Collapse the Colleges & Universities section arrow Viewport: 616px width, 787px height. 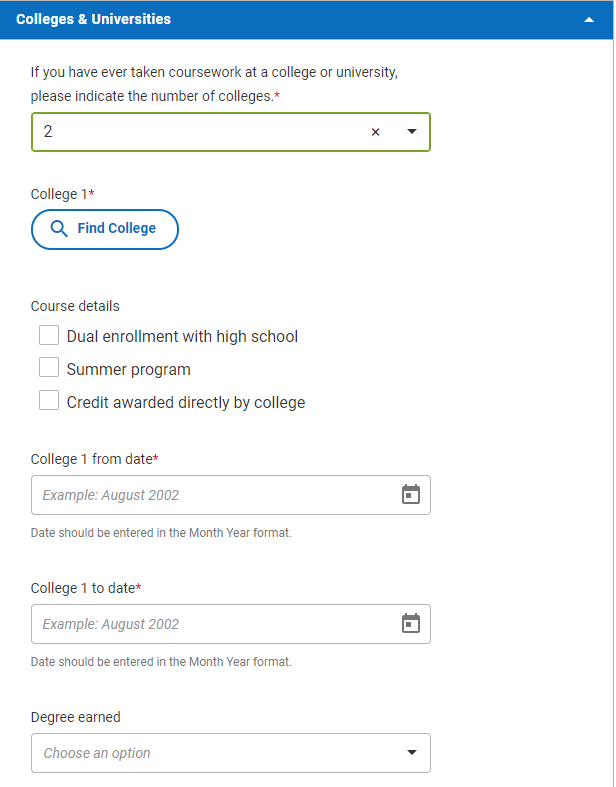(590, 20)
